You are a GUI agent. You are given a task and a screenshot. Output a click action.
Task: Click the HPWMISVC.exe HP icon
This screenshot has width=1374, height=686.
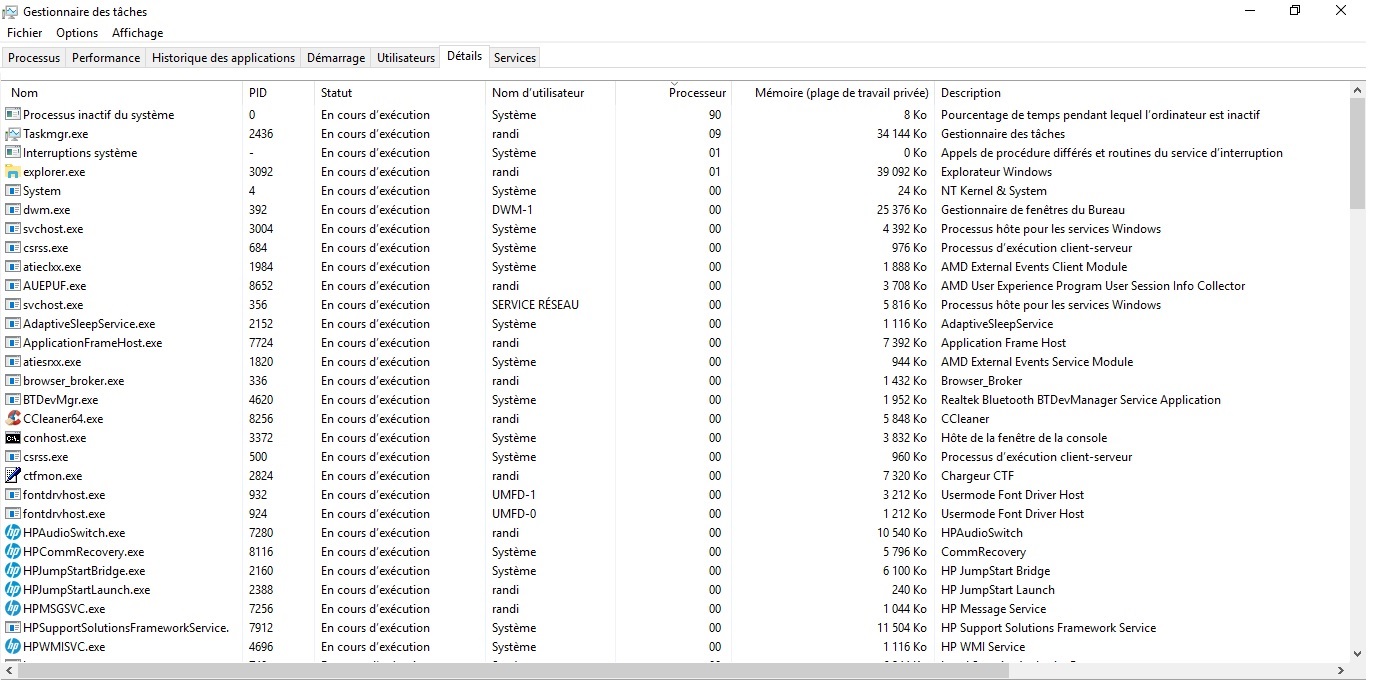[x=13, y=647]
